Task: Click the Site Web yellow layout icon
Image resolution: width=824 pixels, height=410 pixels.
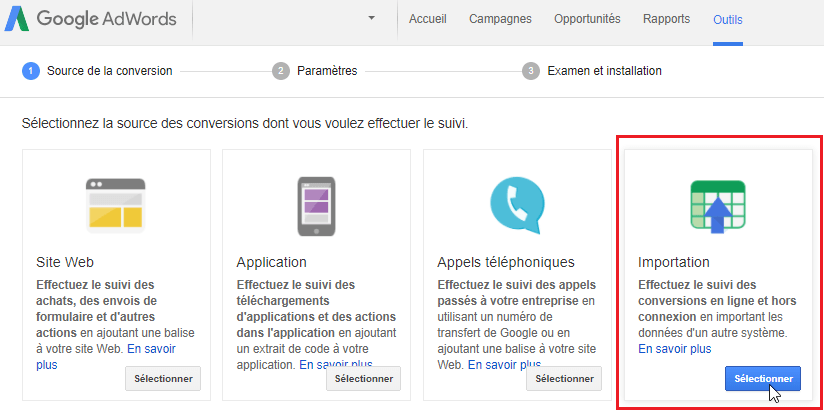Action: (x=116, y=206)
